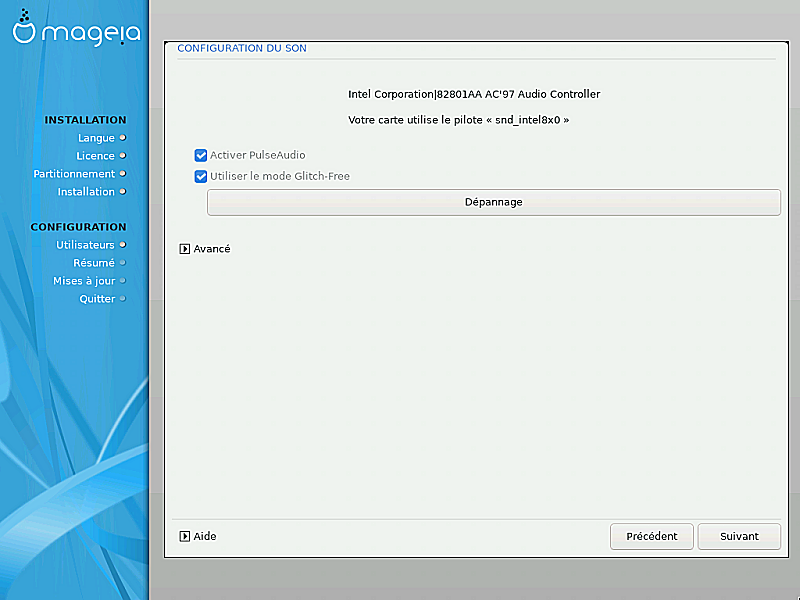Go to next step with Suivant
The image size is (800, 600).
point(739,537)
